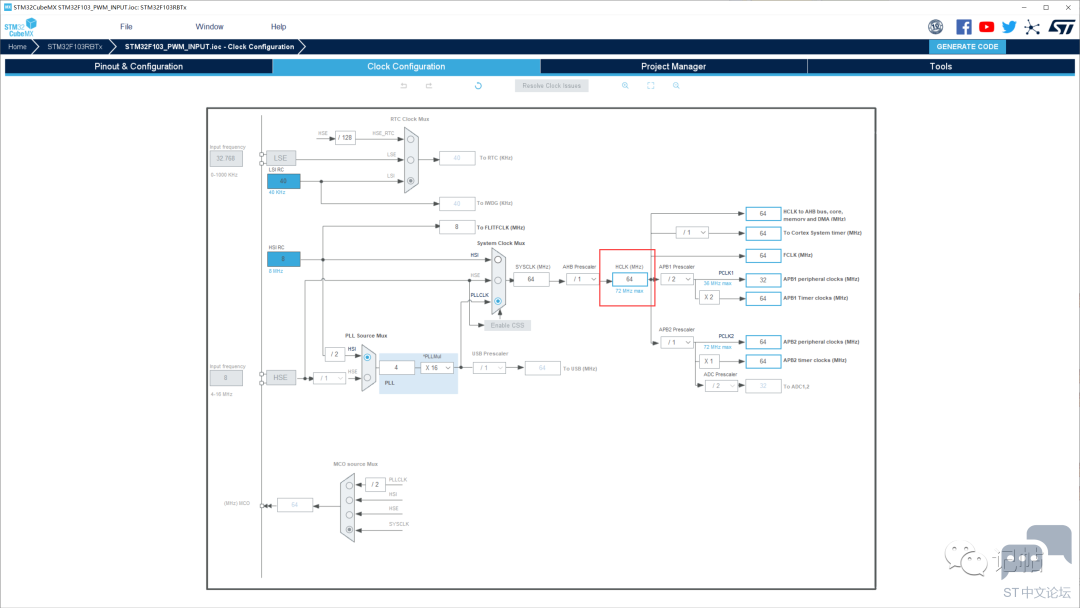Screen dimensions: 1080x608
Task: Click the PLL value 4 box
Action: [x=397, y=368]
